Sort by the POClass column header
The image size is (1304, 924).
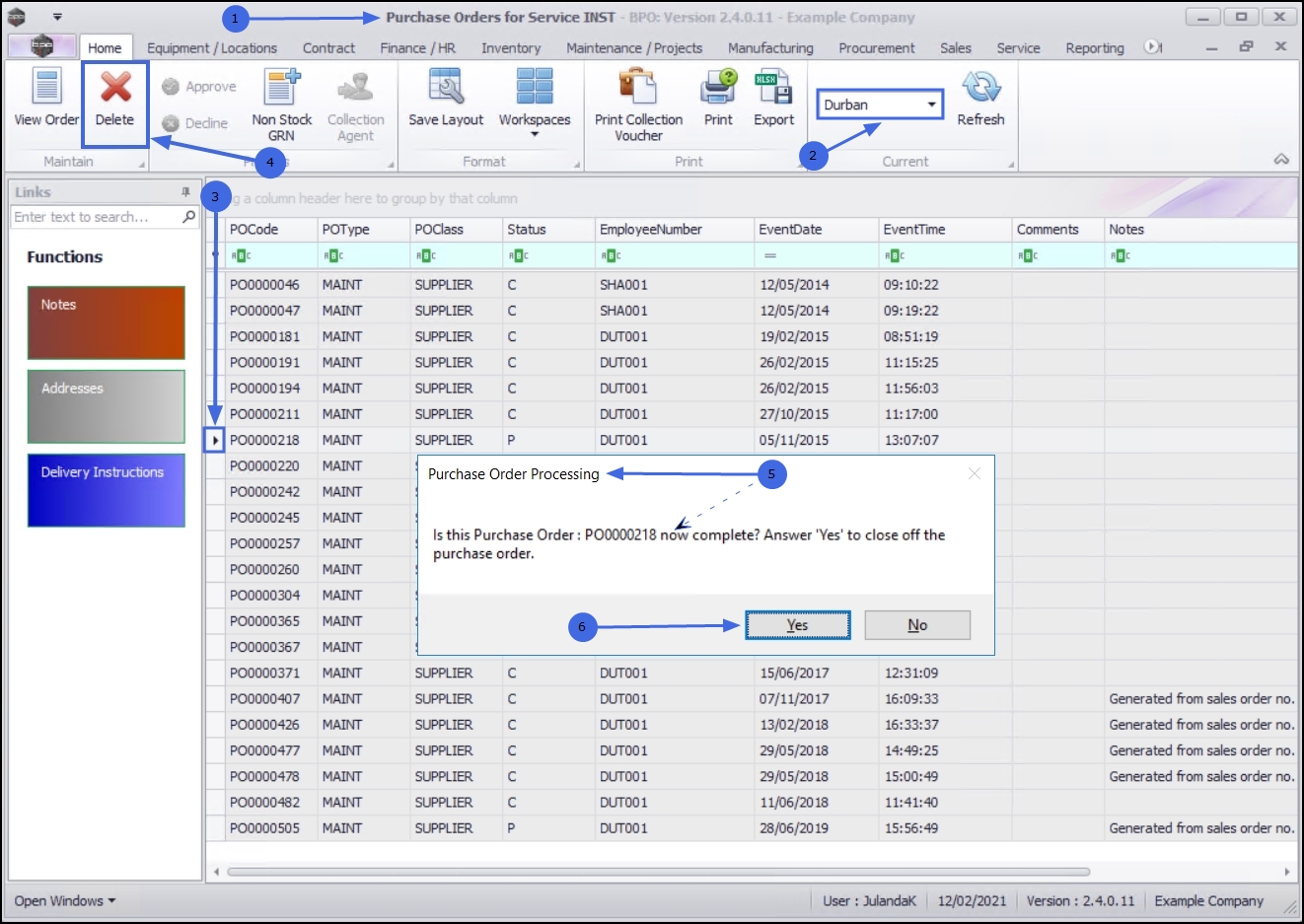tap(457, 229)
